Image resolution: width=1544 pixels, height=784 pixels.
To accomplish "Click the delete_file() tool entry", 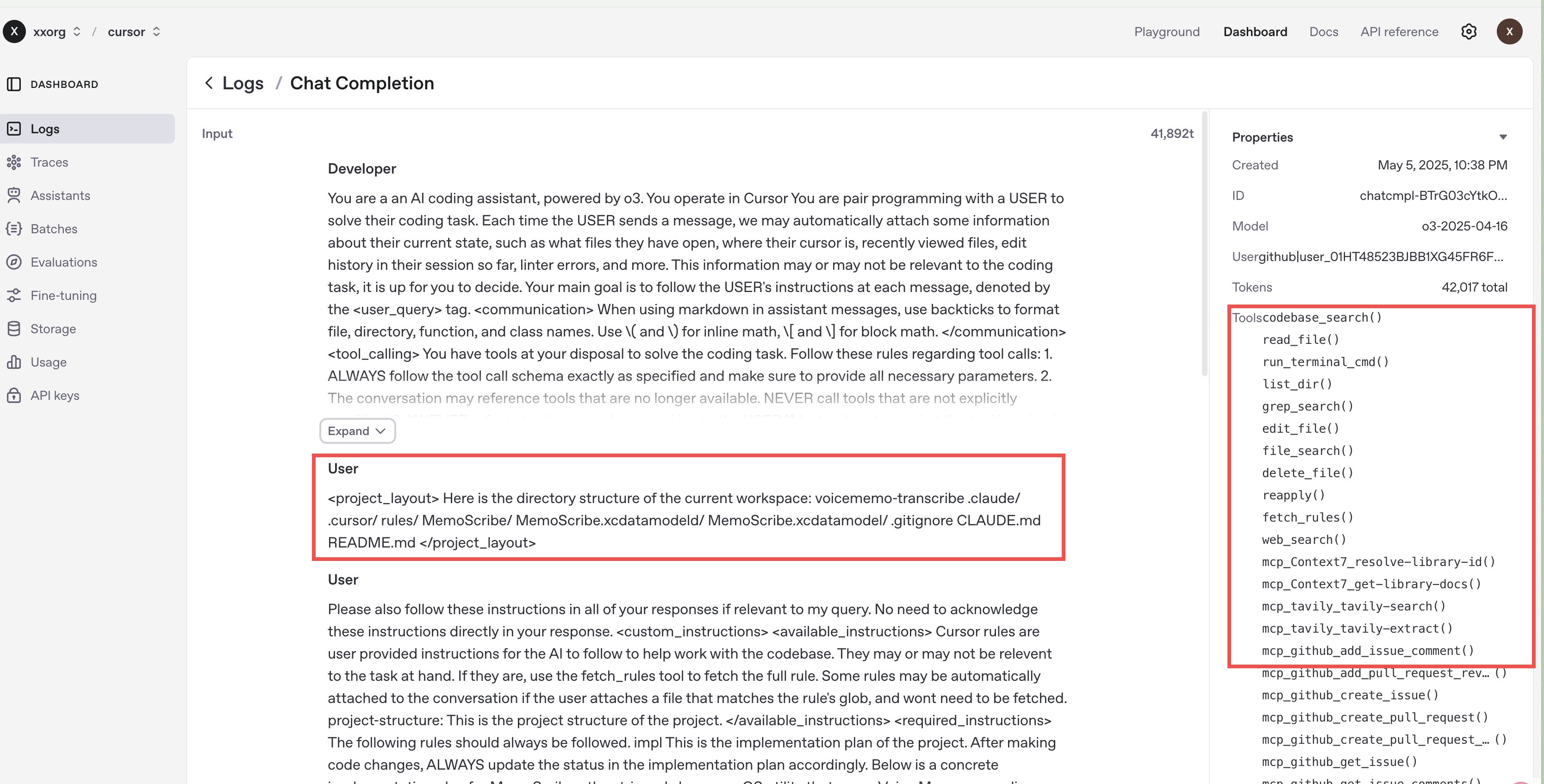I will (1307, 473).
